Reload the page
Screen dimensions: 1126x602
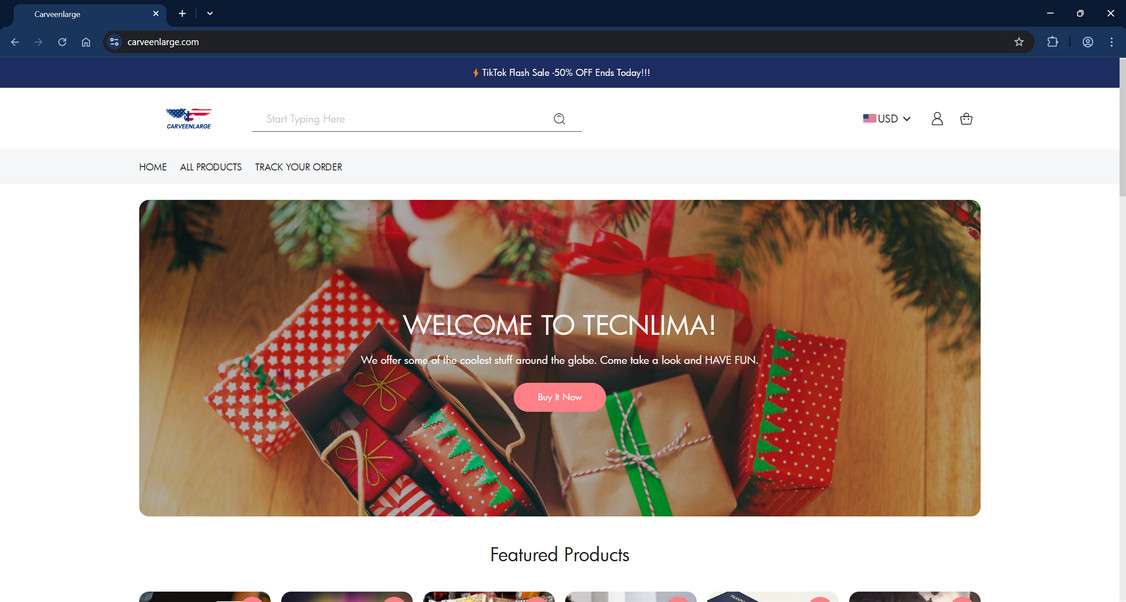62,42
